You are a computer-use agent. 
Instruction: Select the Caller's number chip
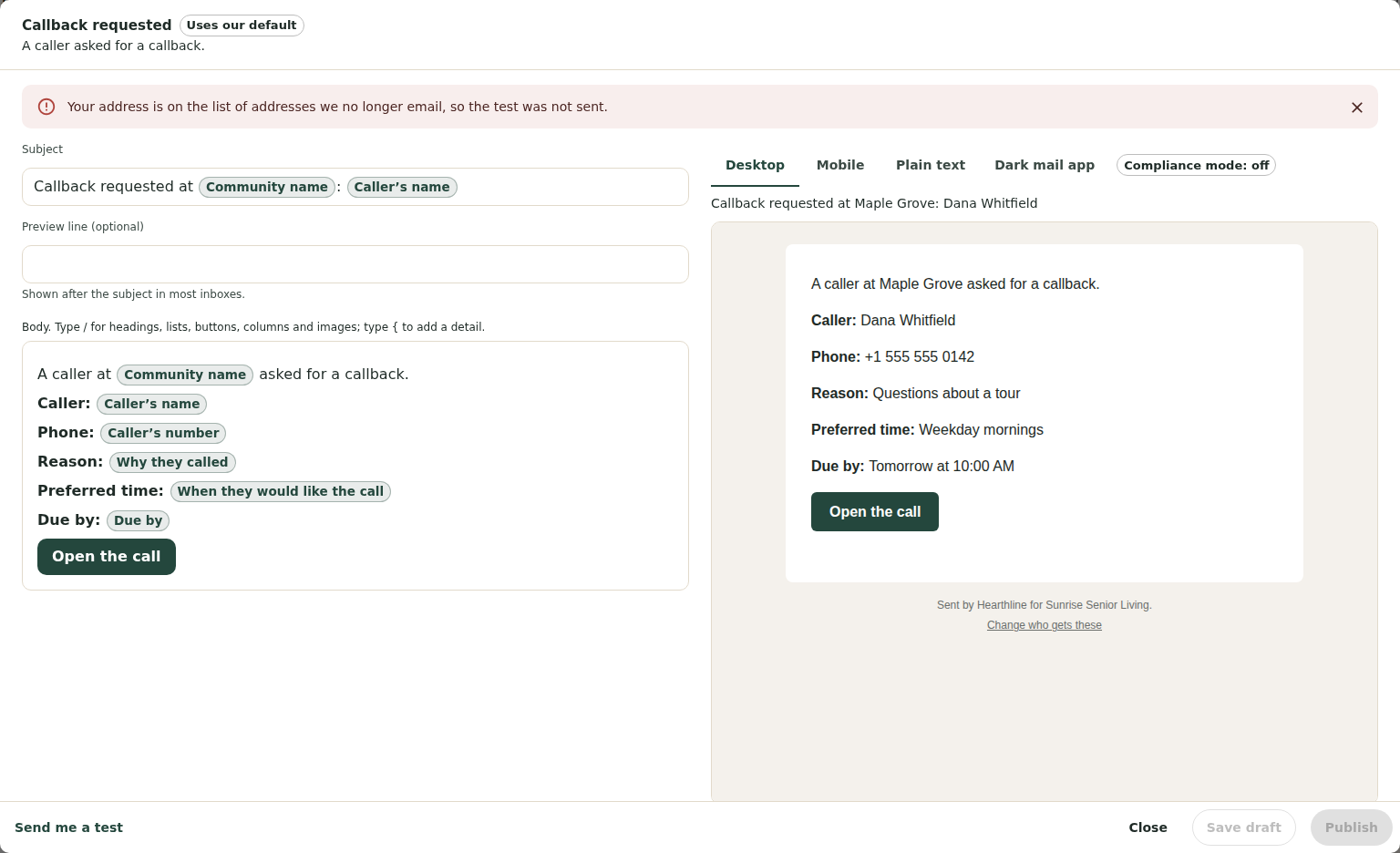[163, 433]
